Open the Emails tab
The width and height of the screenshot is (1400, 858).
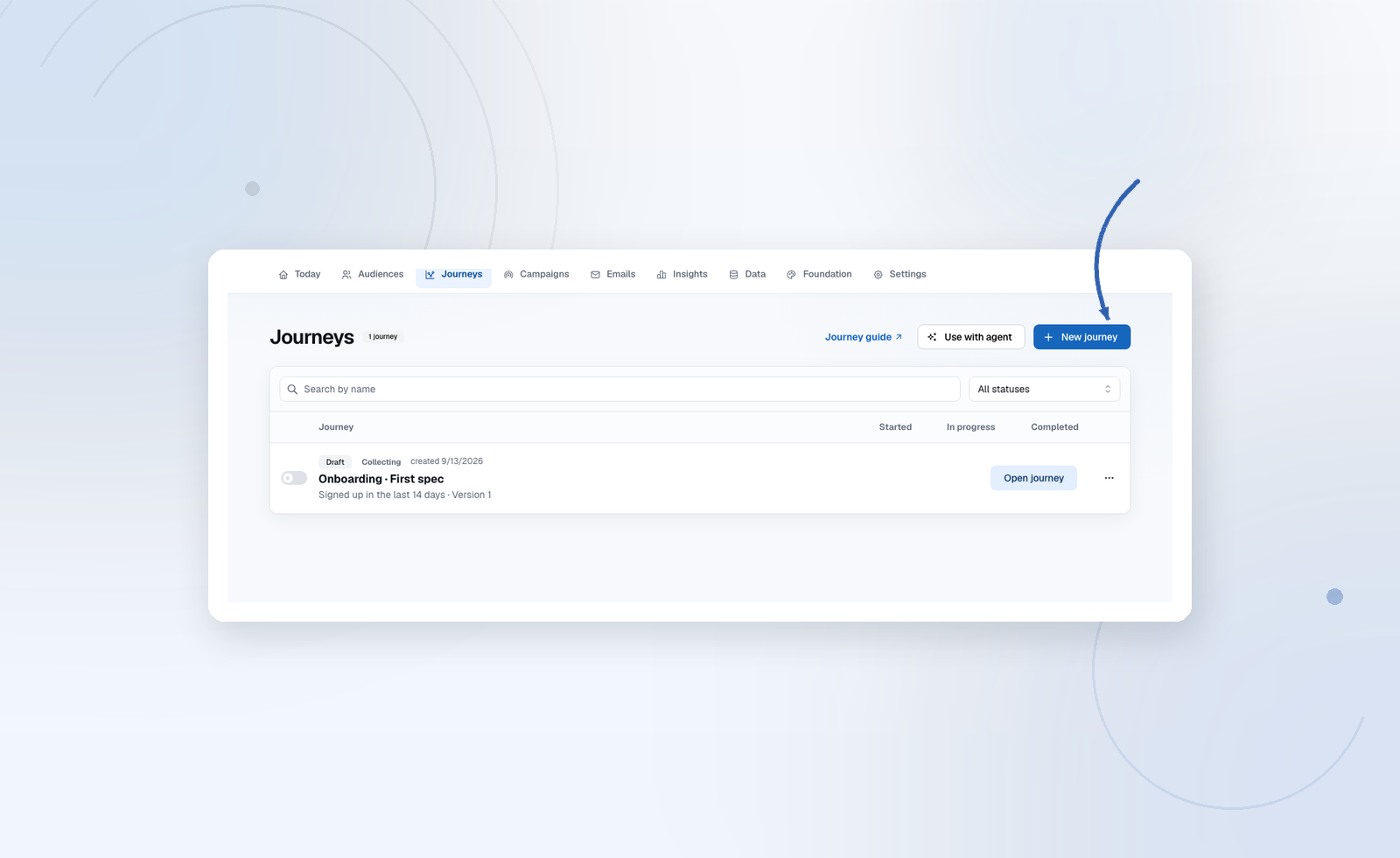(x=612, y=274)
